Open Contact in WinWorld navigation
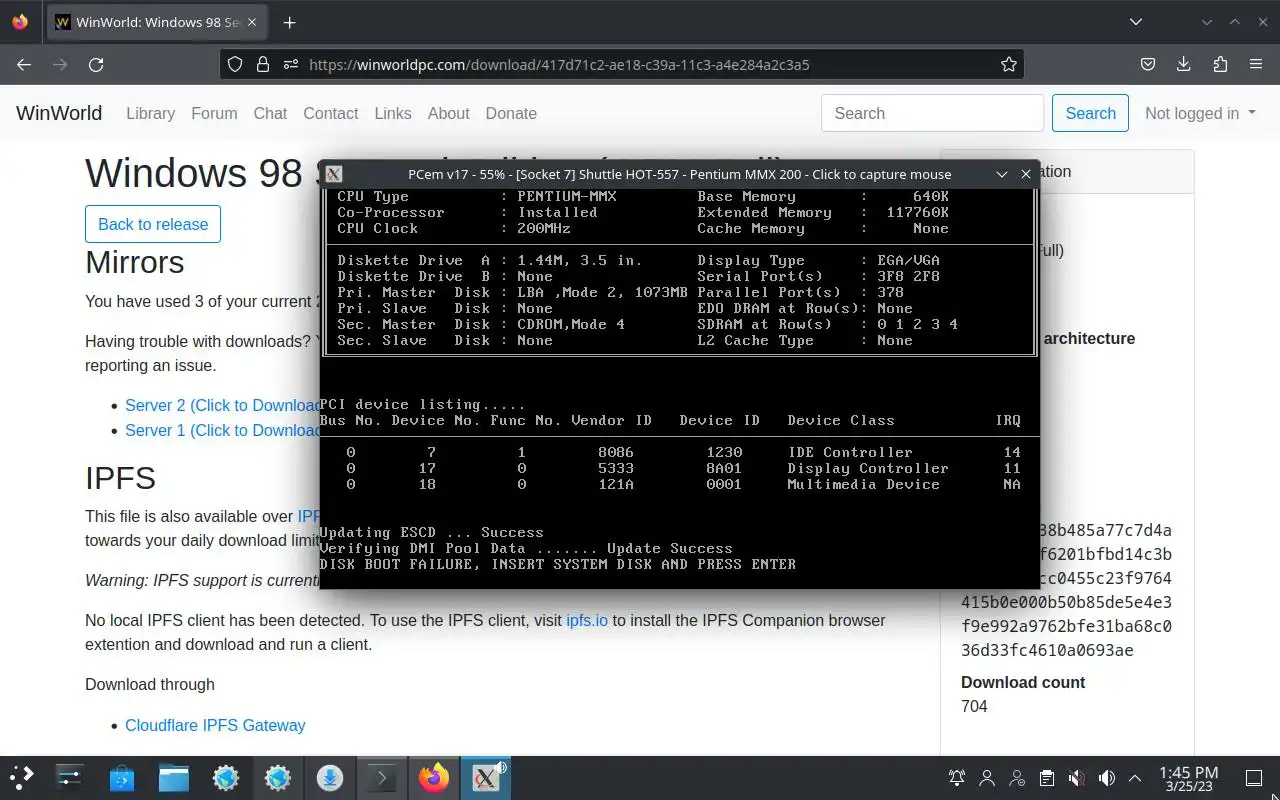 (x=330, y=113)
